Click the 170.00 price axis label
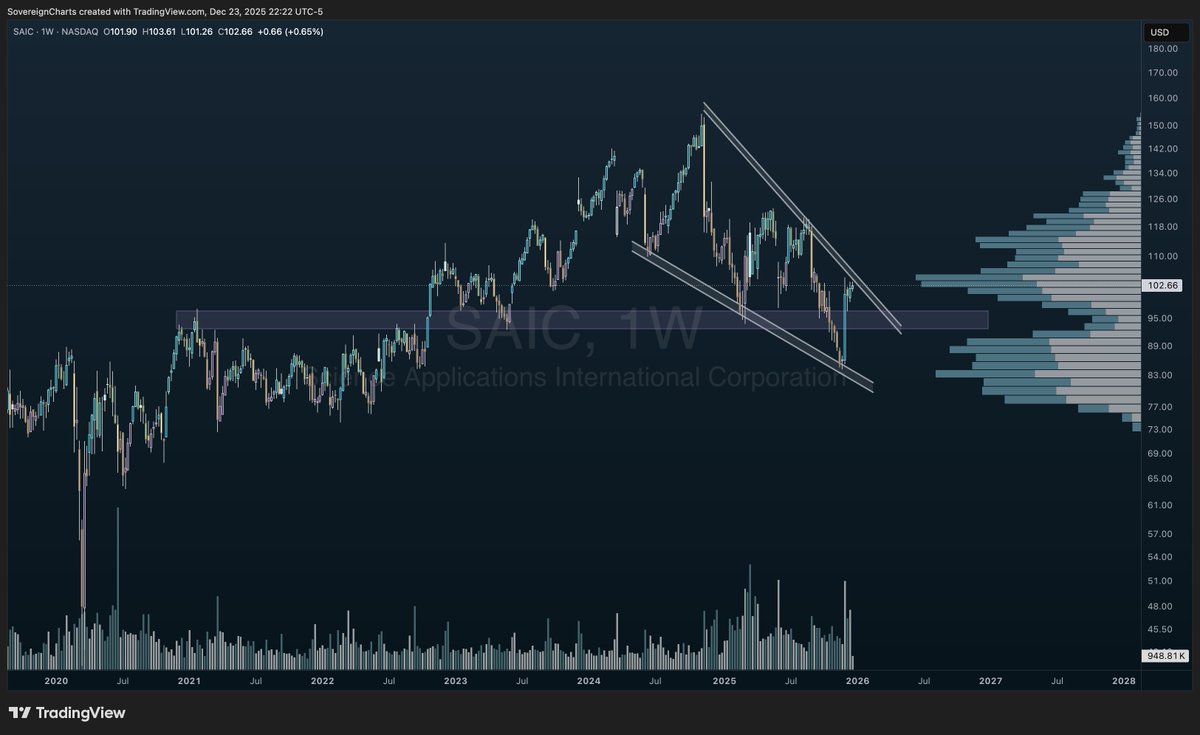Viewport: 1200px width, 735px height. (1162, 73)
